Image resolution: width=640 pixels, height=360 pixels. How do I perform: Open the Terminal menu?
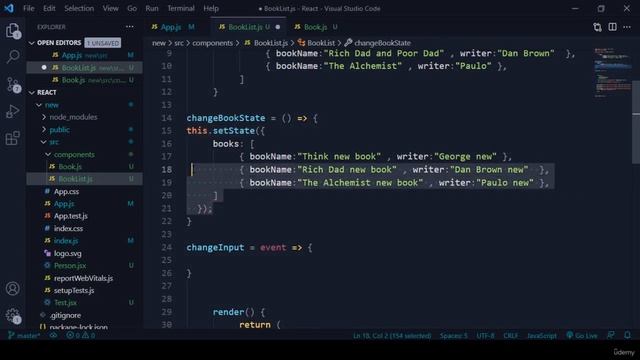(181, 8)
